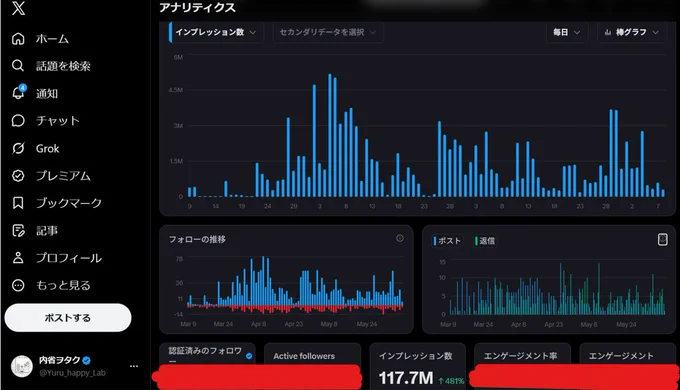Image resolution: width=680 pixels, height=390 pixels.
Task: Open the Home icon in the sidebar
Action: click(18, 39)
